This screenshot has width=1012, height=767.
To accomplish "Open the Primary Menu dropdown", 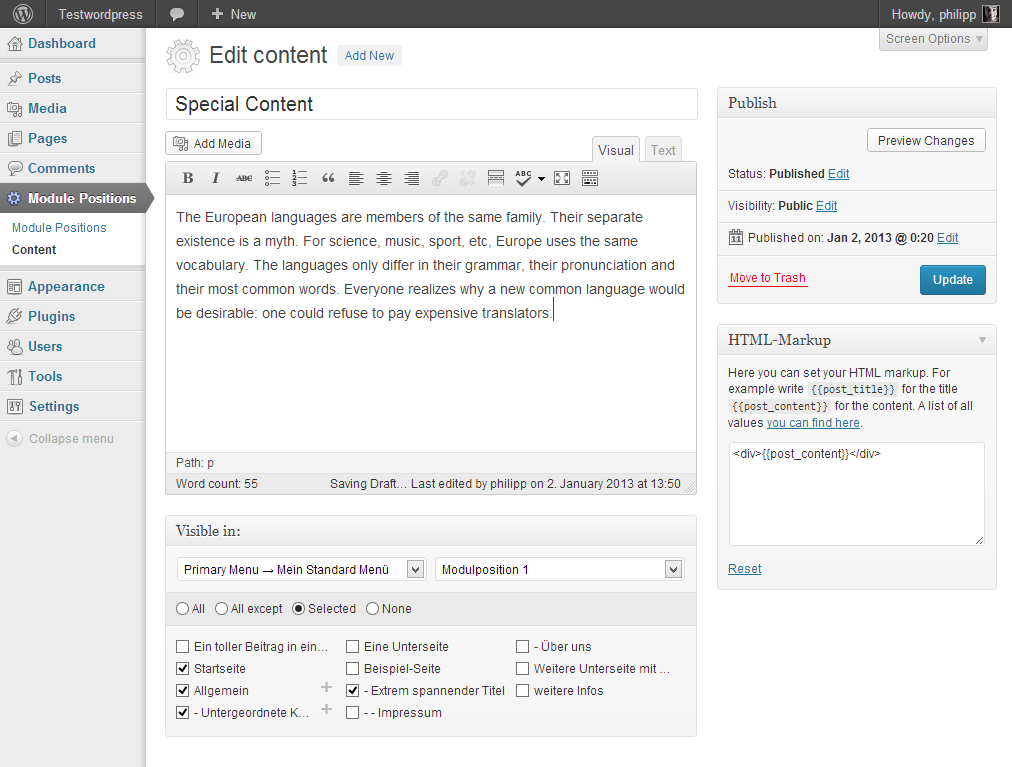I will (x=301, y=569).
